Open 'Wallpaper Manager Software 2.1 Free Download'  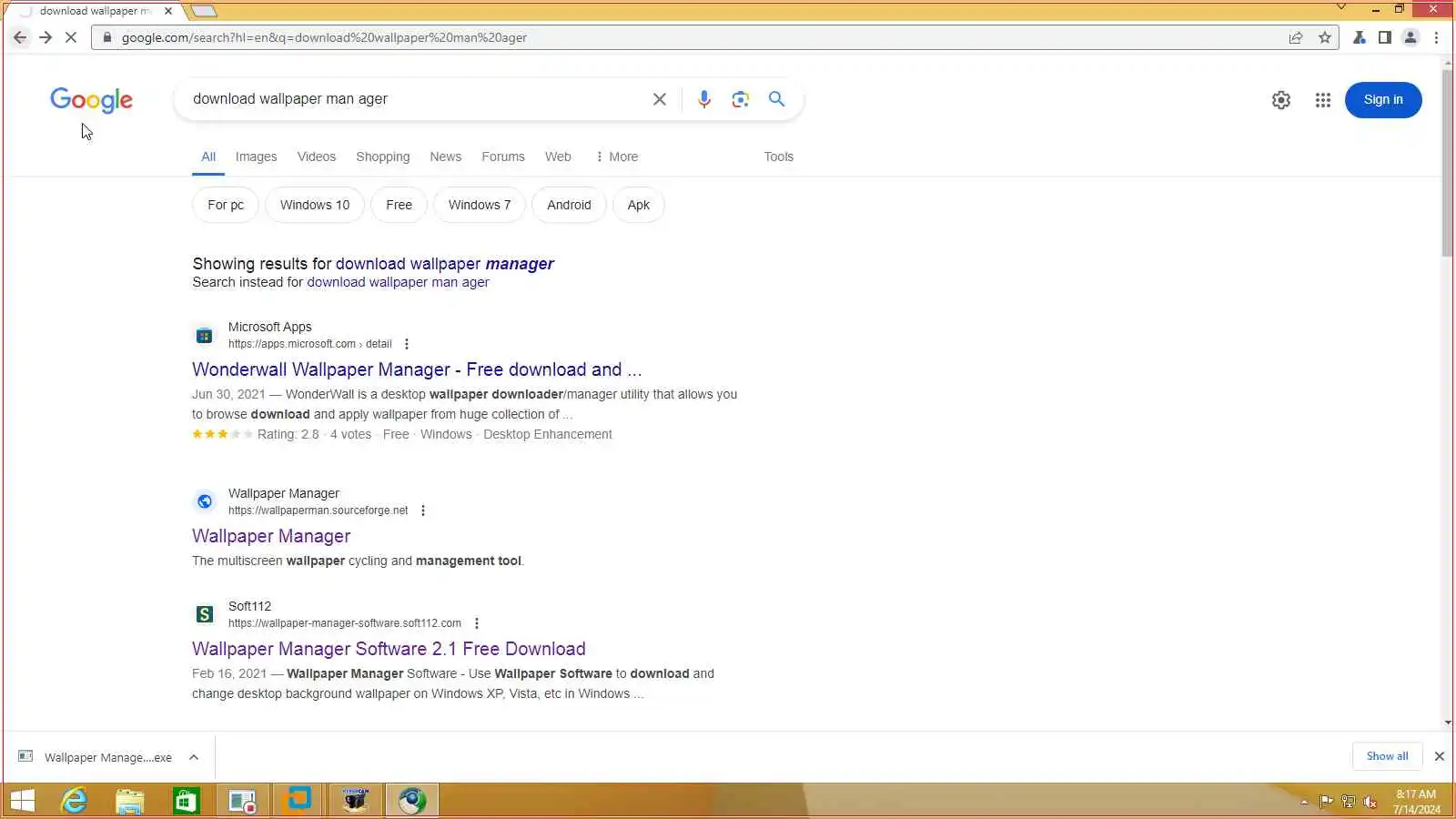389,649
